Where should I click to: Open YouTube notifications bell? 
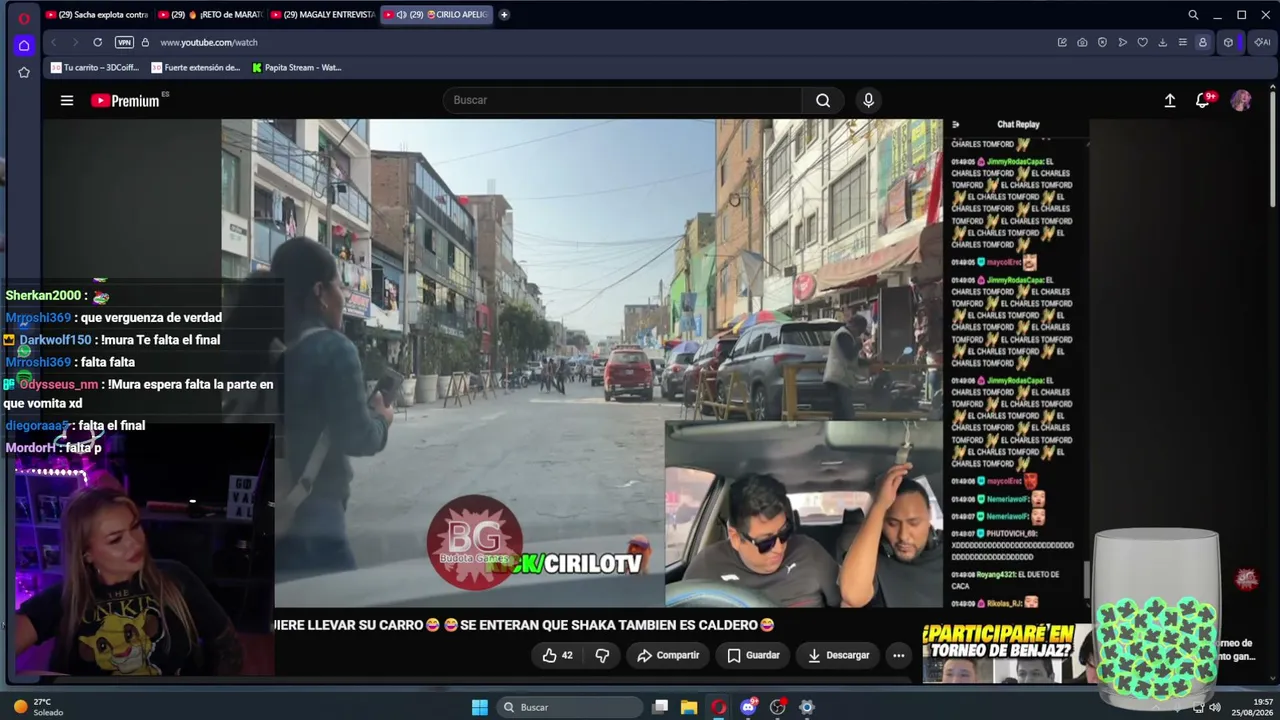(x=1204, y=100)
